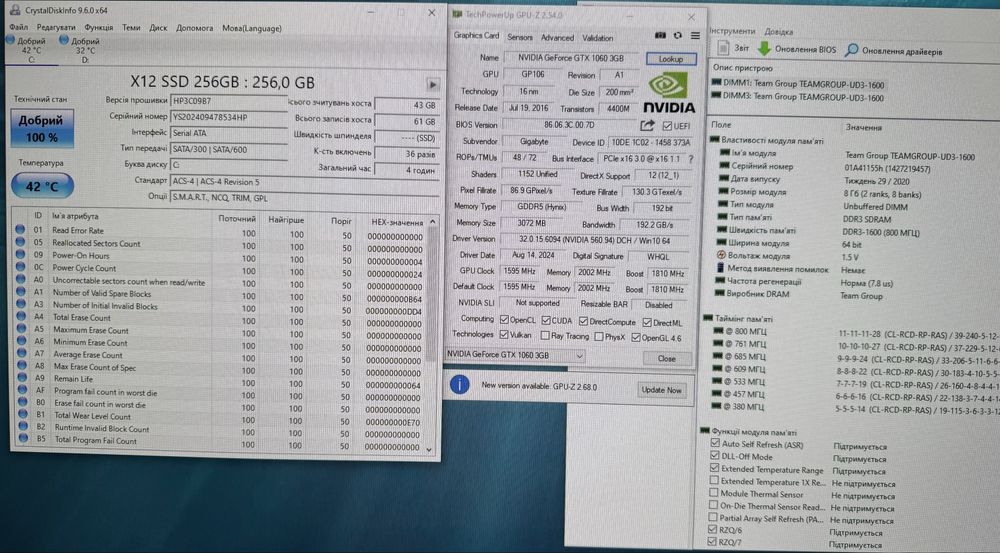
Task: Select the Number of Valid Spare Blocks row
Action: (220, 293)
